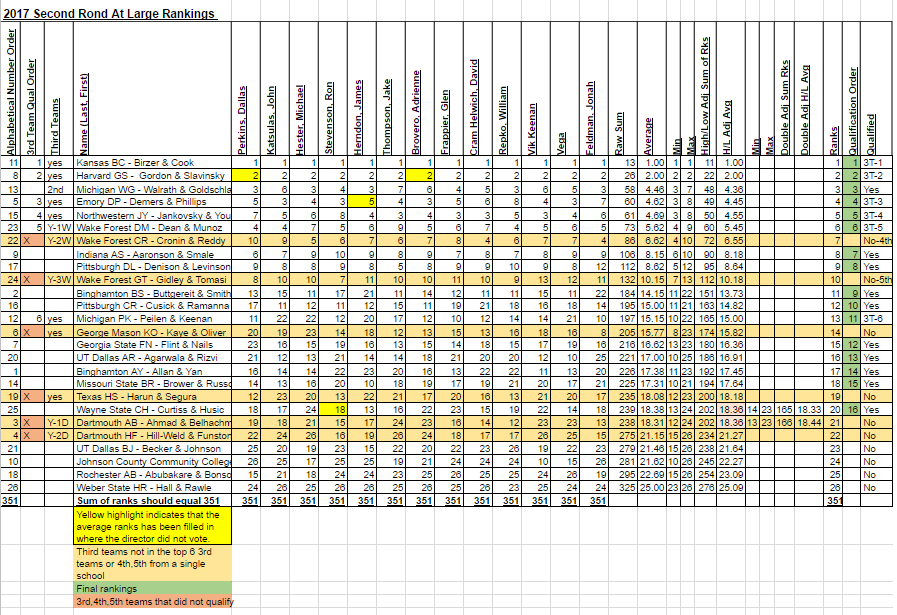This screenshot has height=615, width=897.
Task: Select the 'Johnson County Community College' cell
Action: 152,461
